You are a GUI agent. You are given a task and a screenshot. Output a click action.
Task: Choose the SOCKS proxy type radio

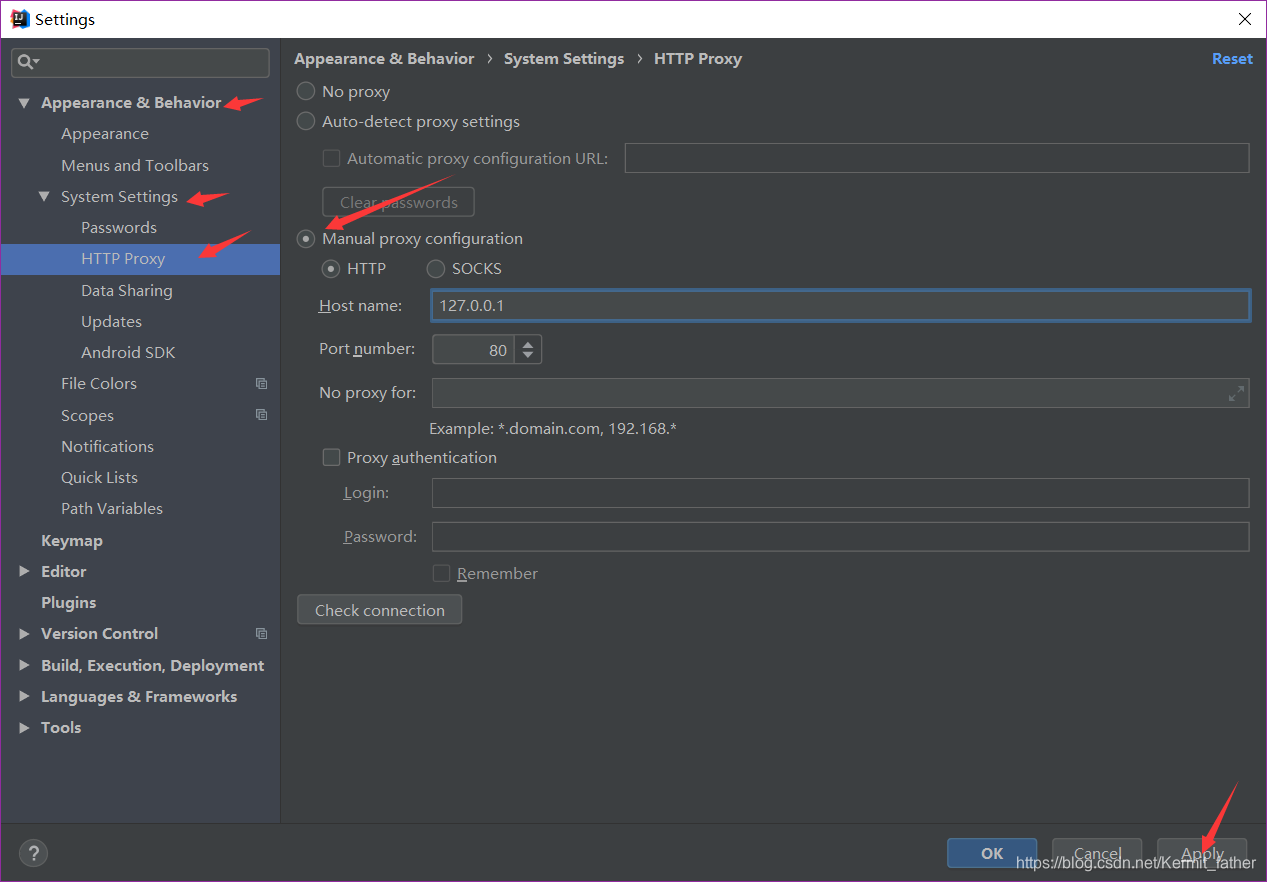(x=436, y=268)
